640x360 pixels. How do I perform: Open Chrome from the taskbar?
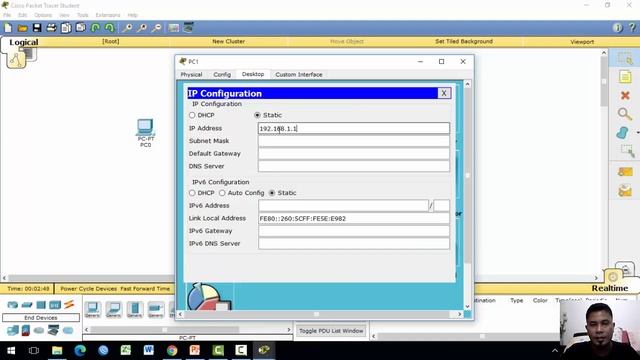pyautogui.click(x=172, y=350)
